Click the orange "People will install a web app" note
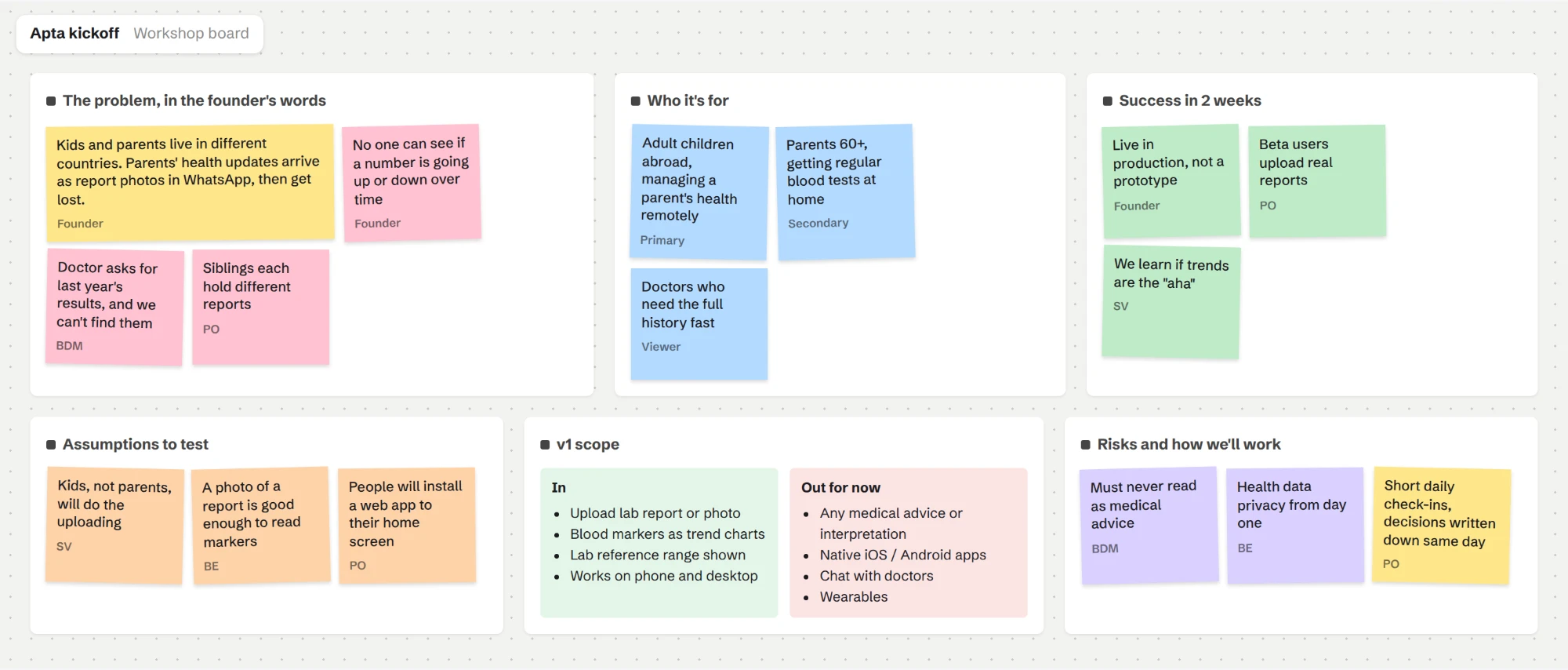 click(407, 526)
